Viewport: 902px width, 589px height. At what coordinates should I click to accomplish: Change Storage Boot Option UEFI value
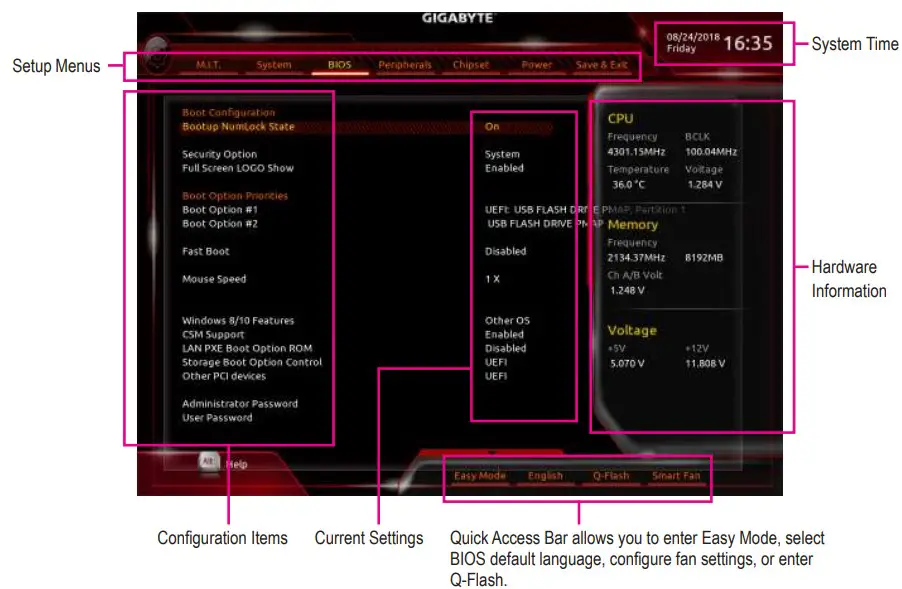click(495, 362)
